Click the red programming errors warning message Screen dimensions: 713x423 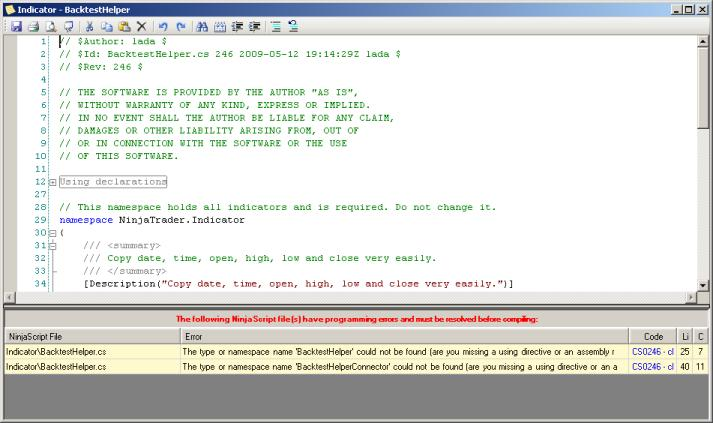(356, 319)
